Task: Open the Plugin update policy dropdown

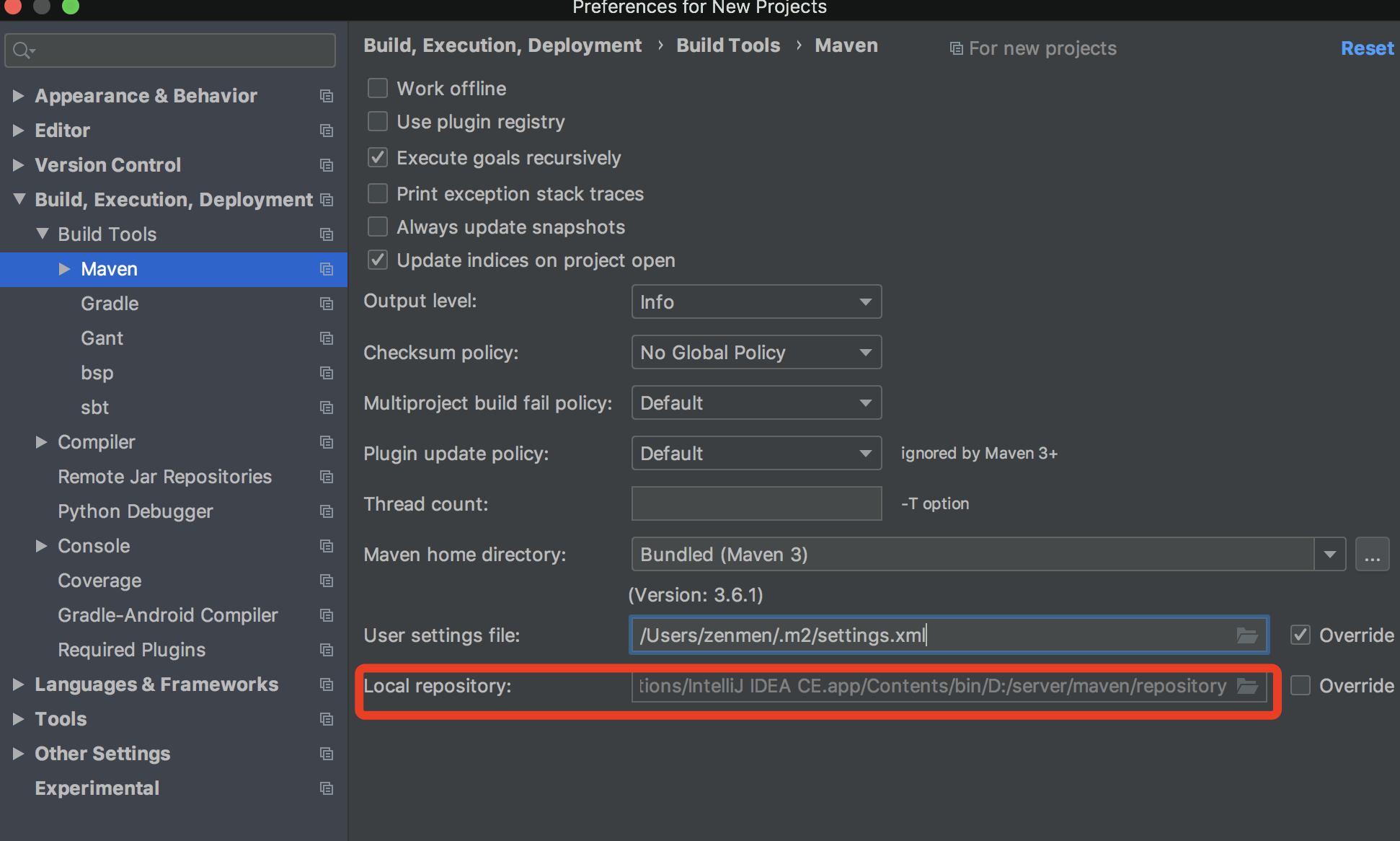Action: (x=756, y=453)
